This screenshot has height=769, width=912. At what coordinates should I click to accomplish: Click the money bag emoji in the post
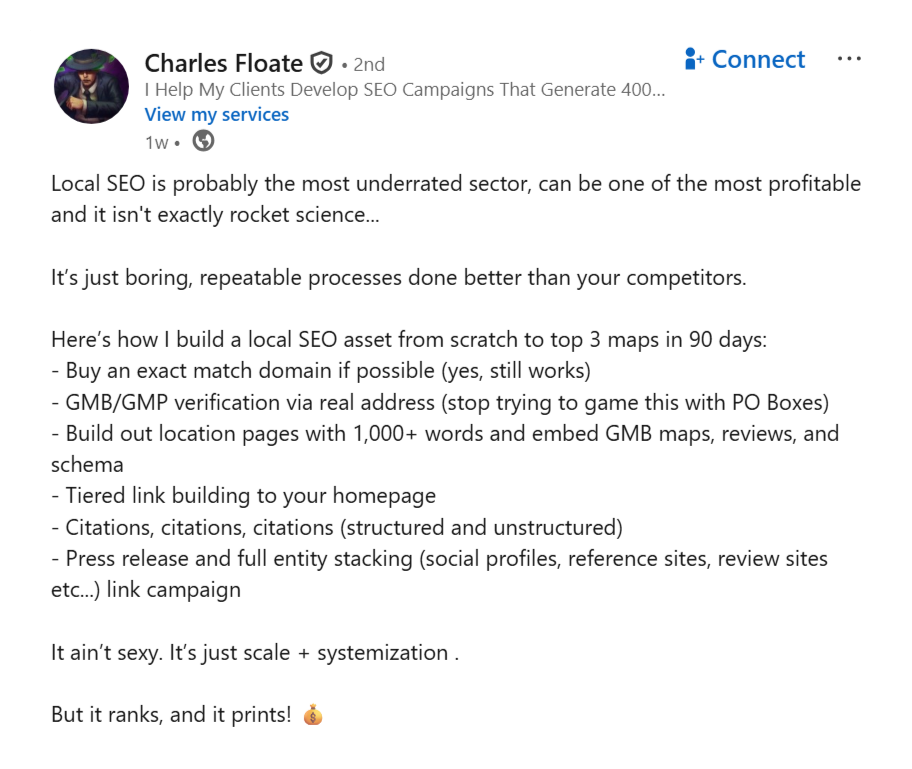tap(311, 714)
